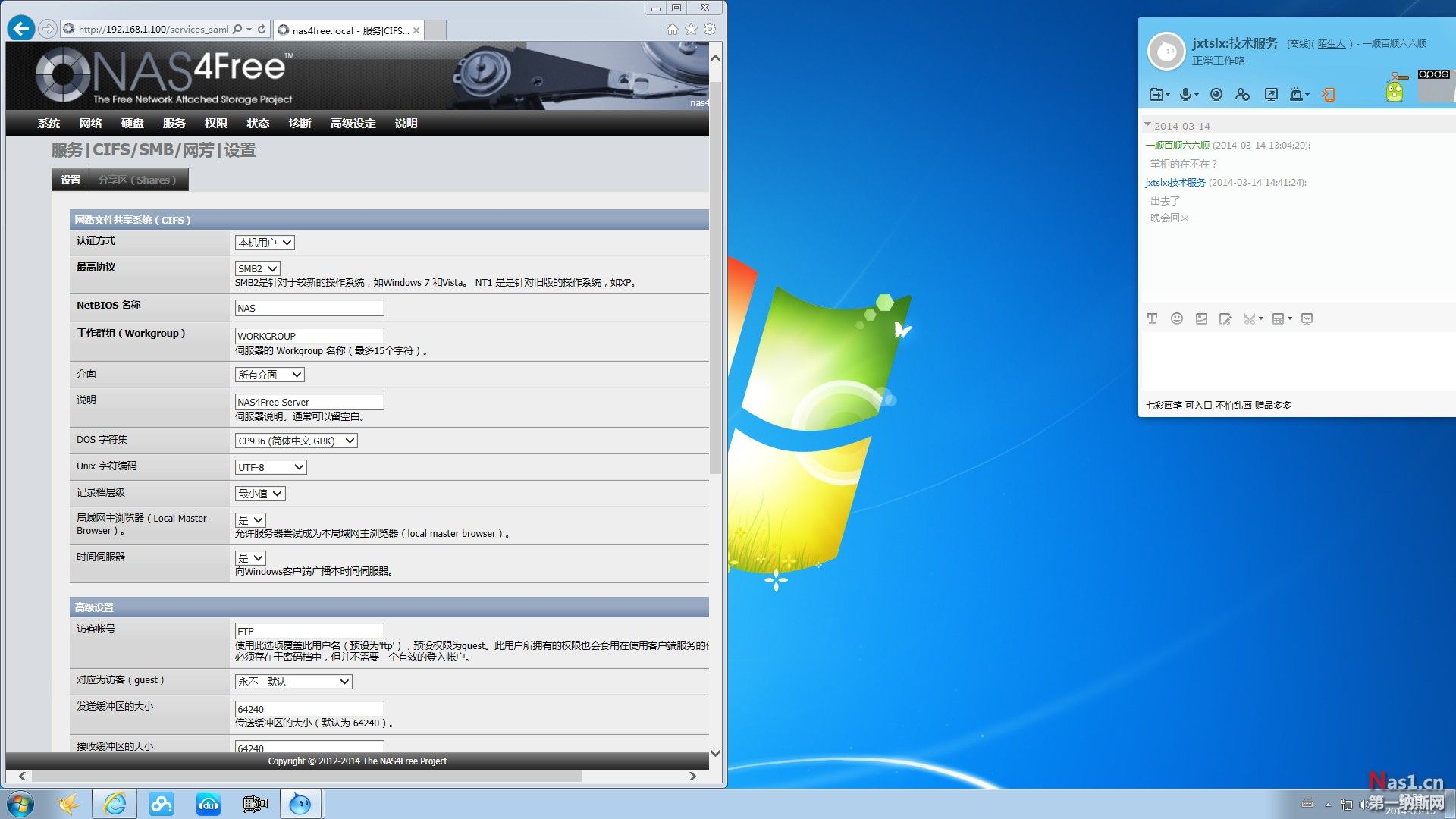This screenshot has height=819, width=1456.
Task: Click the 七彩画笔 ad text link
Action: pyautogui.click(x=1219, y=405)
